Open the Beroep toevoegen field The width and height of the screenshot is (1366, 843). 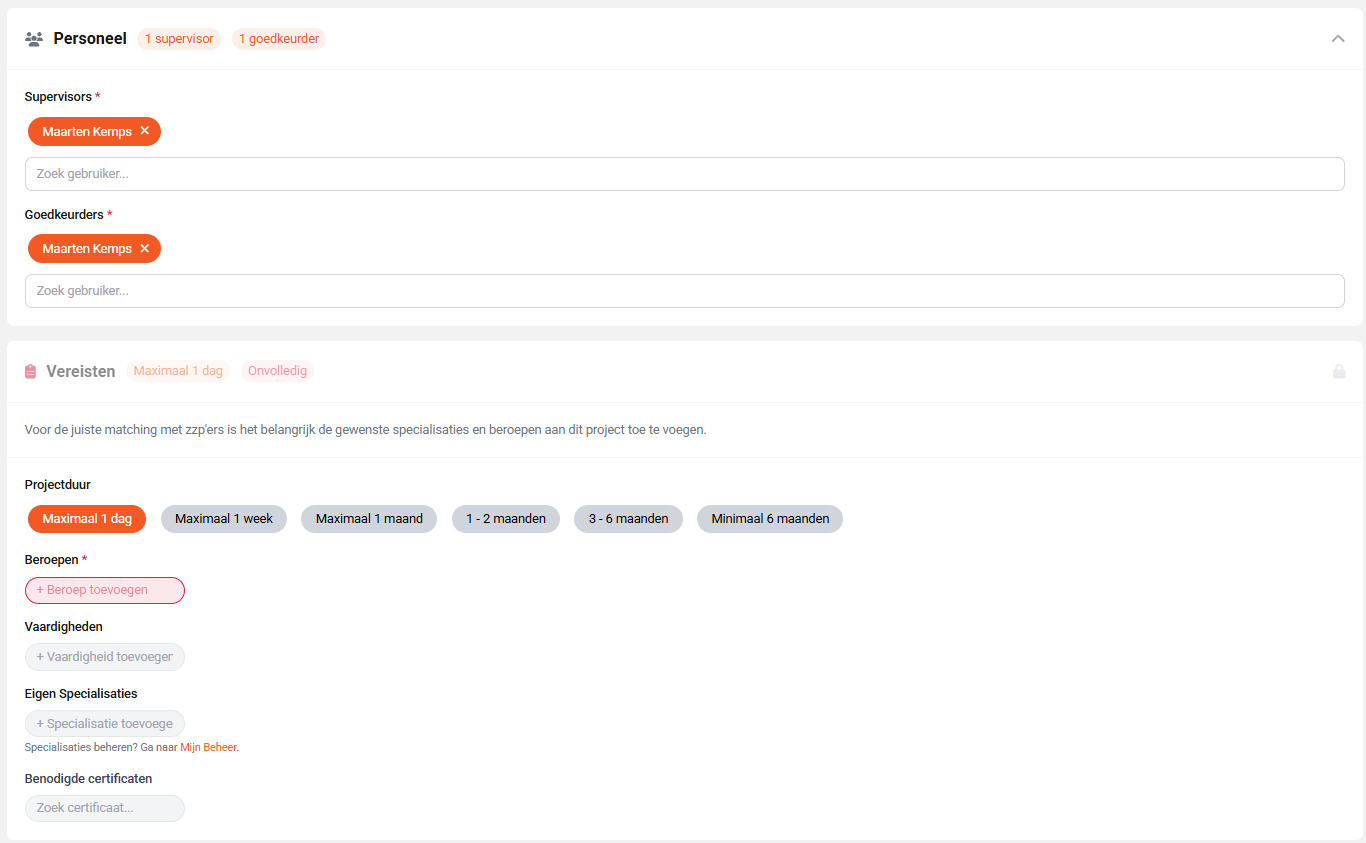[105, 590]
